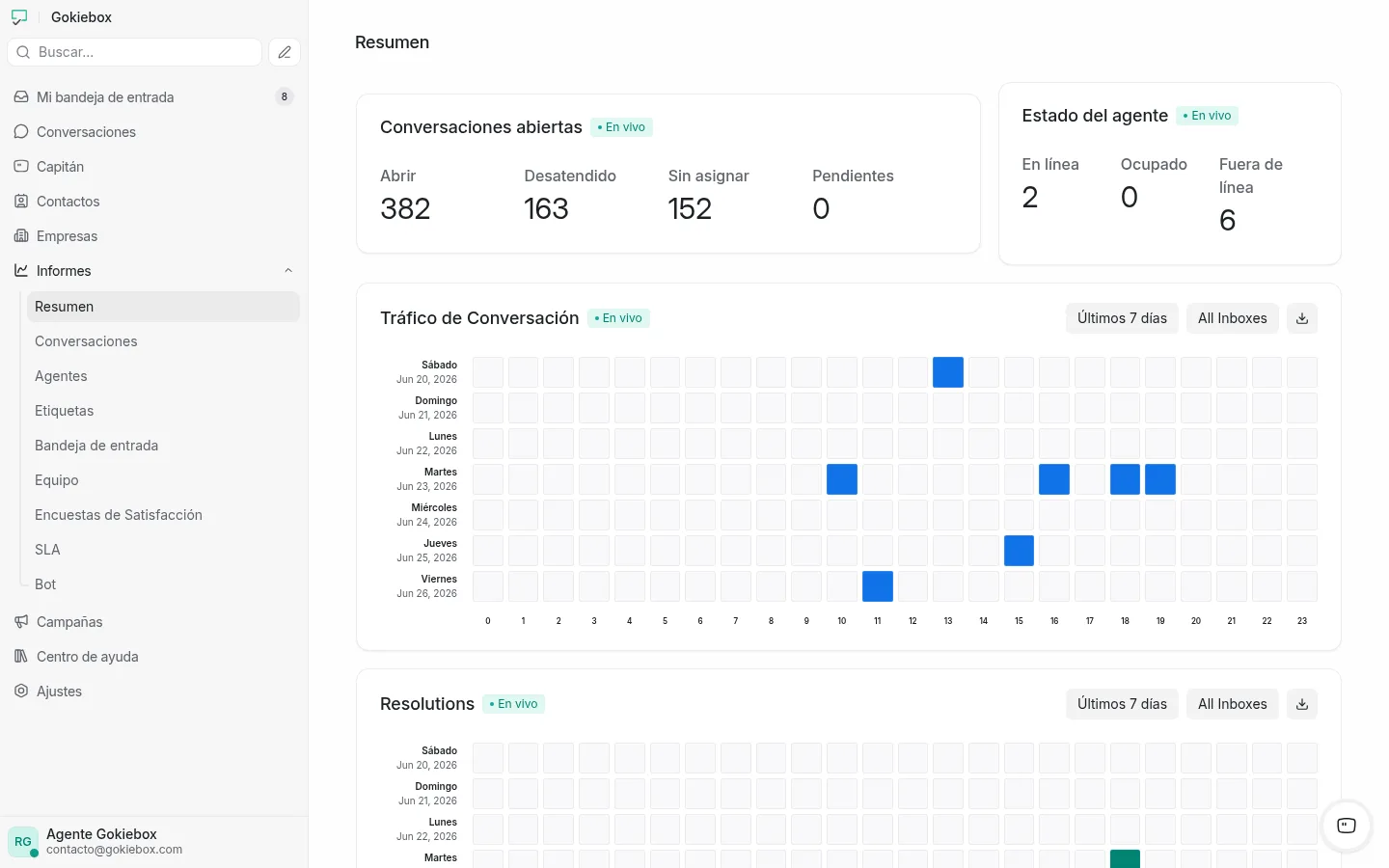Open the Agentes report

pyautogui.click(x=163, y=376)
